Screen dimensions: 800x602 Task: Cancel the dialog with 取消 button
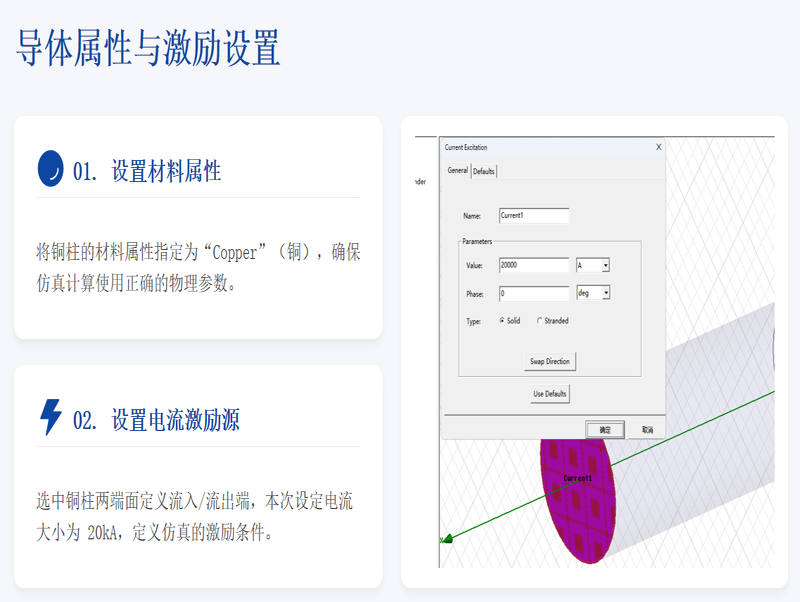pyautogui.click(x=647, y=429)
